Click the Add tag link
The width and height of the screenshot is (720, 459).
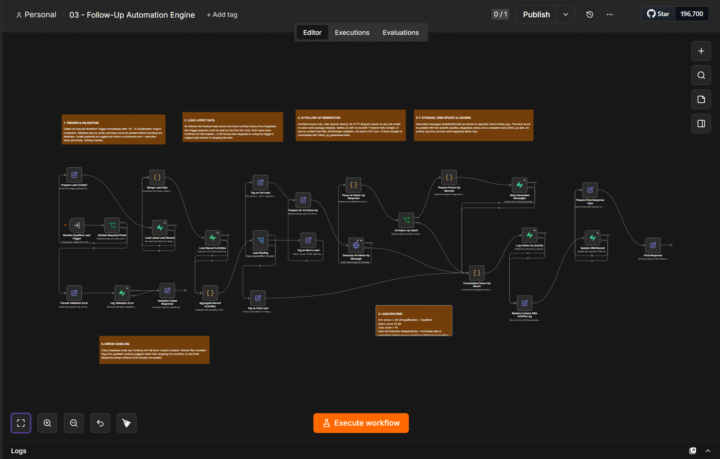pos(222,15)
